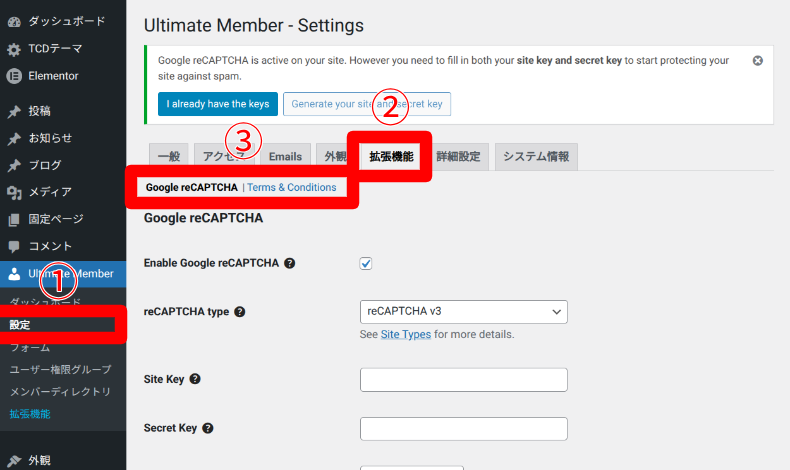Click the 外観 brush icon in sidebar
The width and height of the screenshot is (790, 470).
coord(14,460)
